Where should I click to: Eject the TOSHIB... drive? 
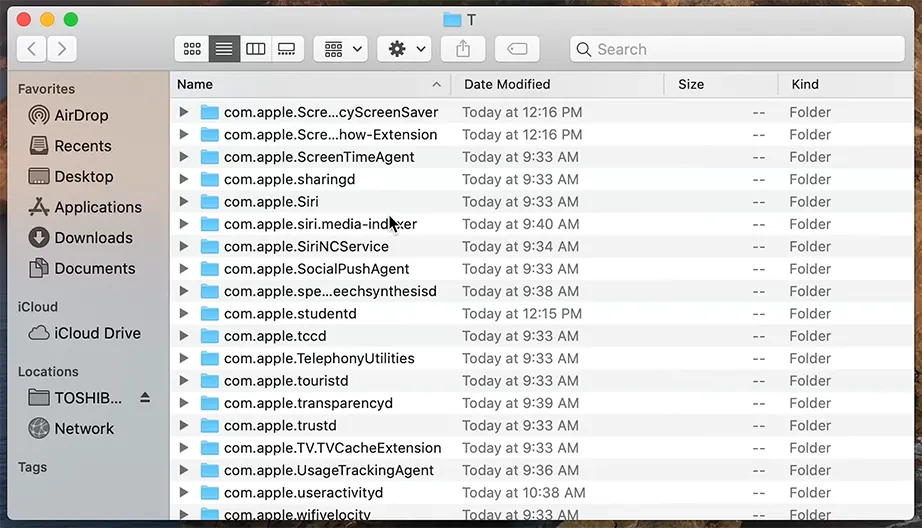(145, 398)
